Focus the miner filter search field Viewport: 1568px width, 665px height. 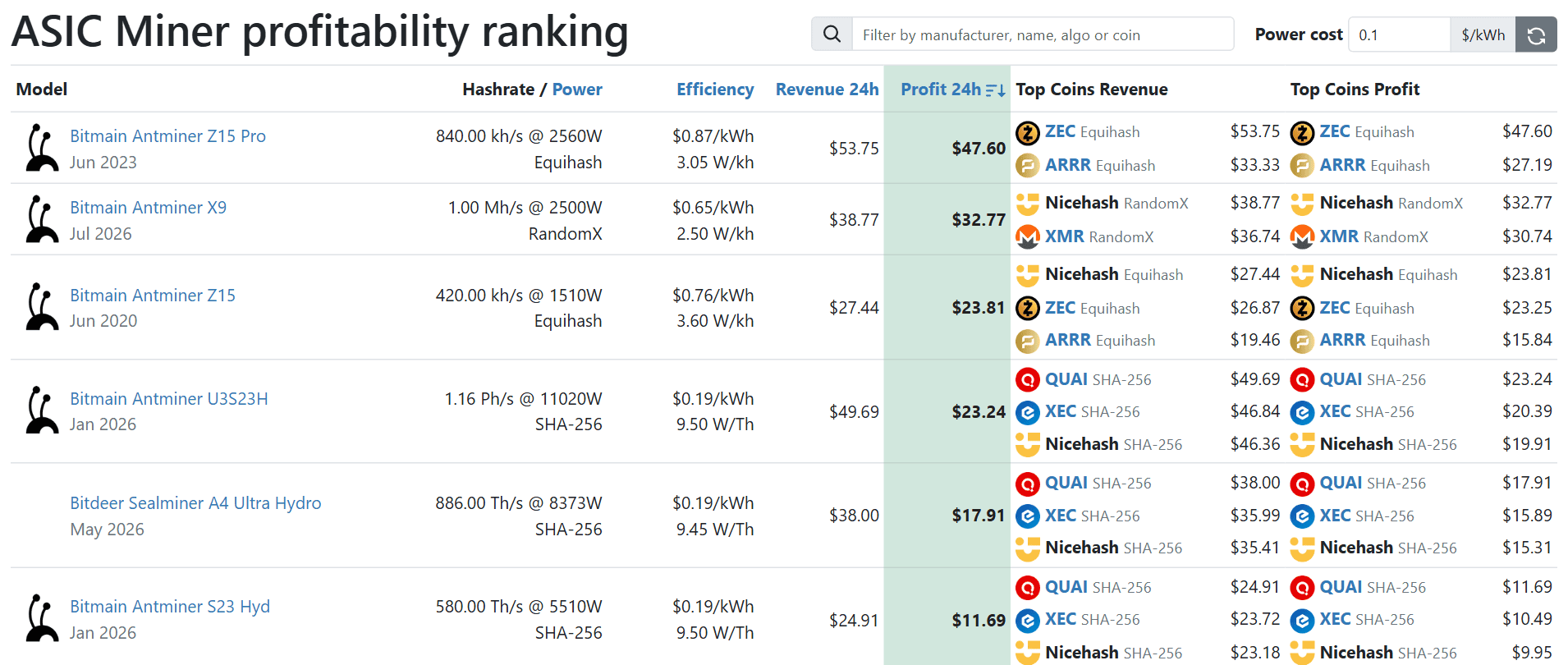tap(1043, 34)
